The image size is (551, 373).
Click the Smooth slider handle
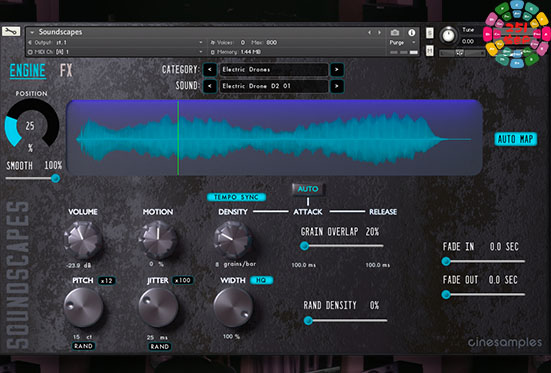(55, 178)
